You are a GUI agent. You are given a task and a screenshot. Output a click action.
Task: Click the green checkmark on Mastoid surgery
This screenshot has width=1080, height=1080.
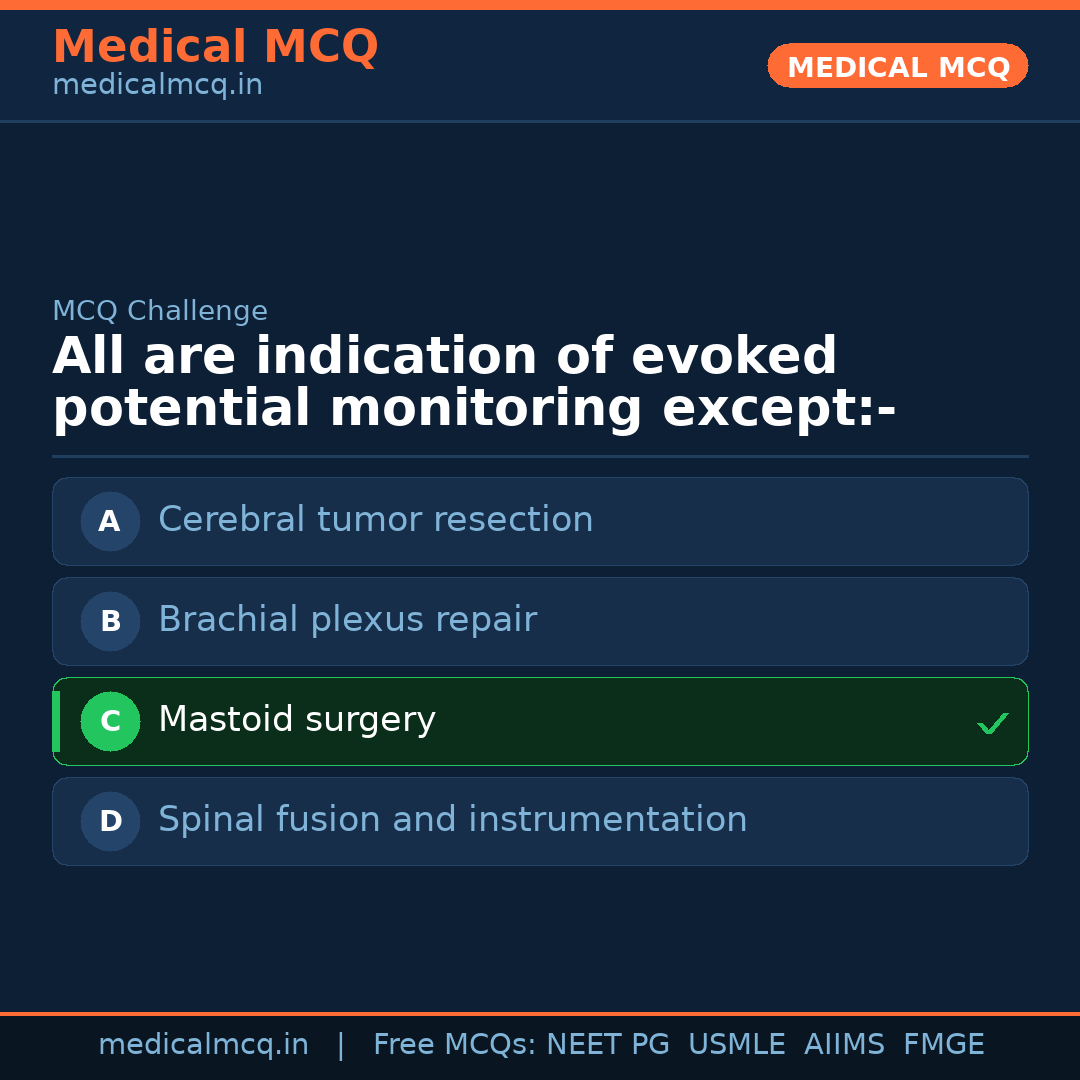coord(992,723)
